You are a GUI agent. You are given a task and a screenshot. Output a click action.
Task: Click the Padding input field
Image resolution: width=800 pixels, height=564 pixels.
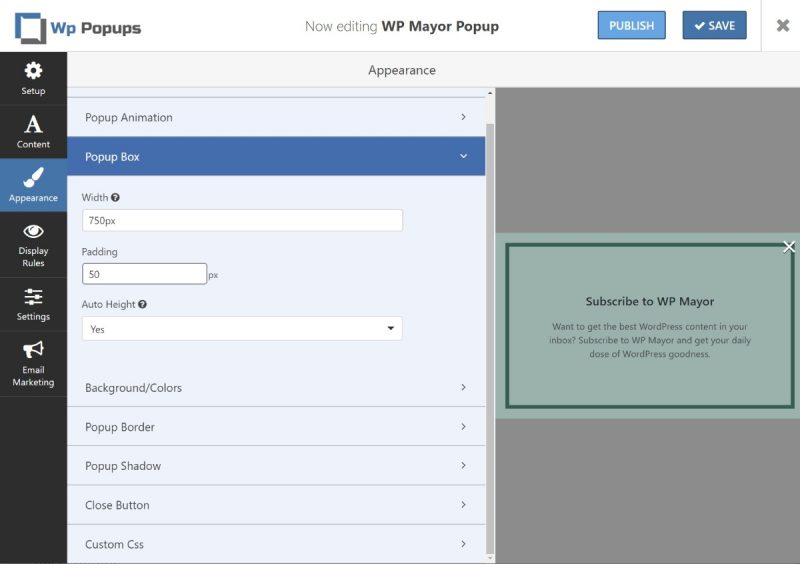pyautogui.click(x=144, y=274)
